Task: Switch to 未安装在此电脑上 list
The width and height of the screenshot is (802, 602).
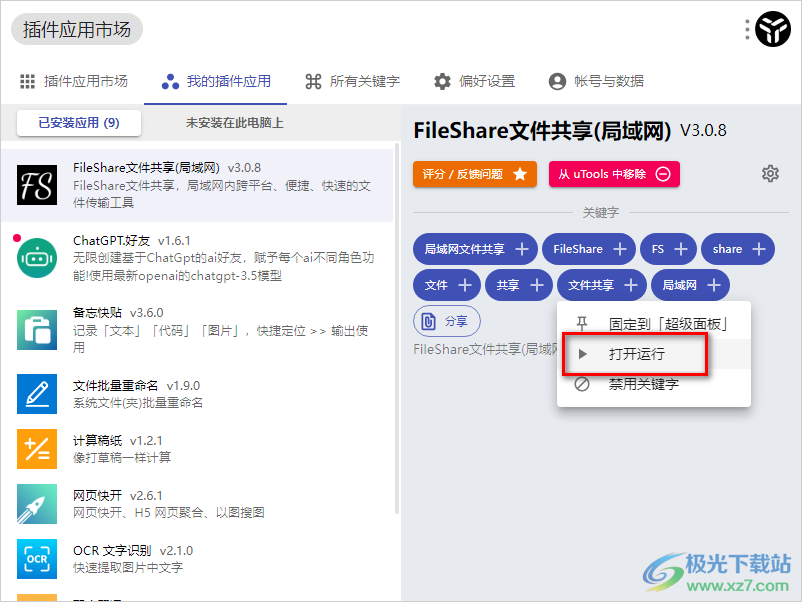Action: (x=235, y=123)
